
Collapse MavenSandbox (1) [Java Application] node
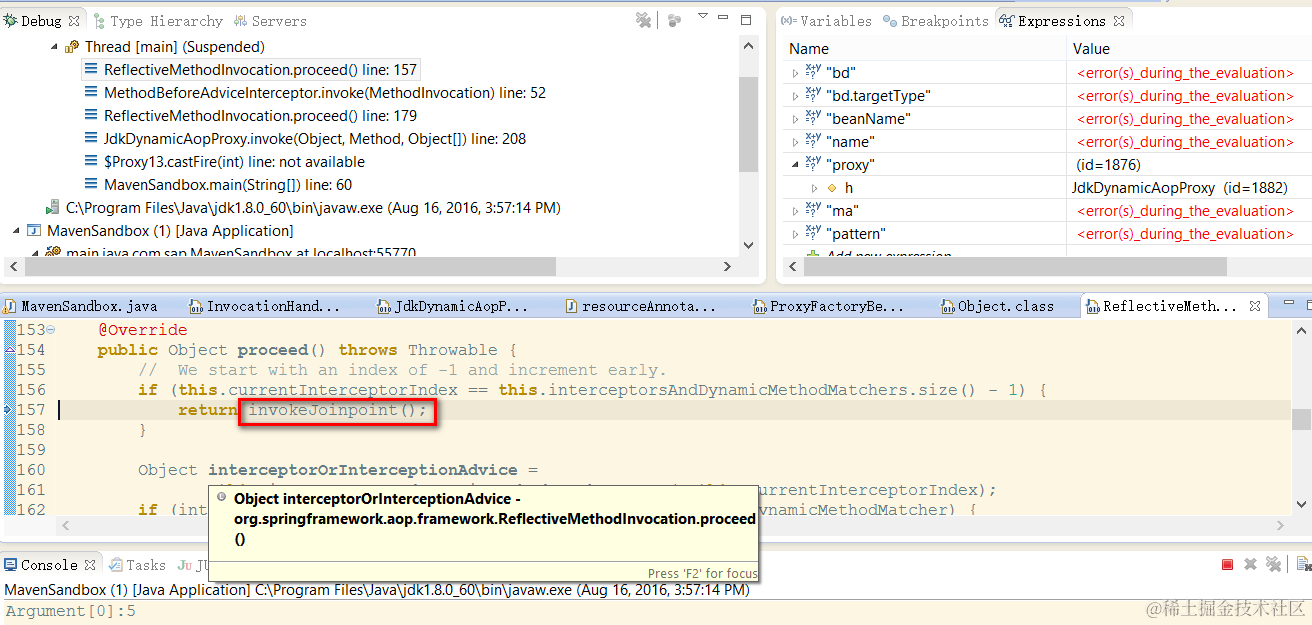17,231
